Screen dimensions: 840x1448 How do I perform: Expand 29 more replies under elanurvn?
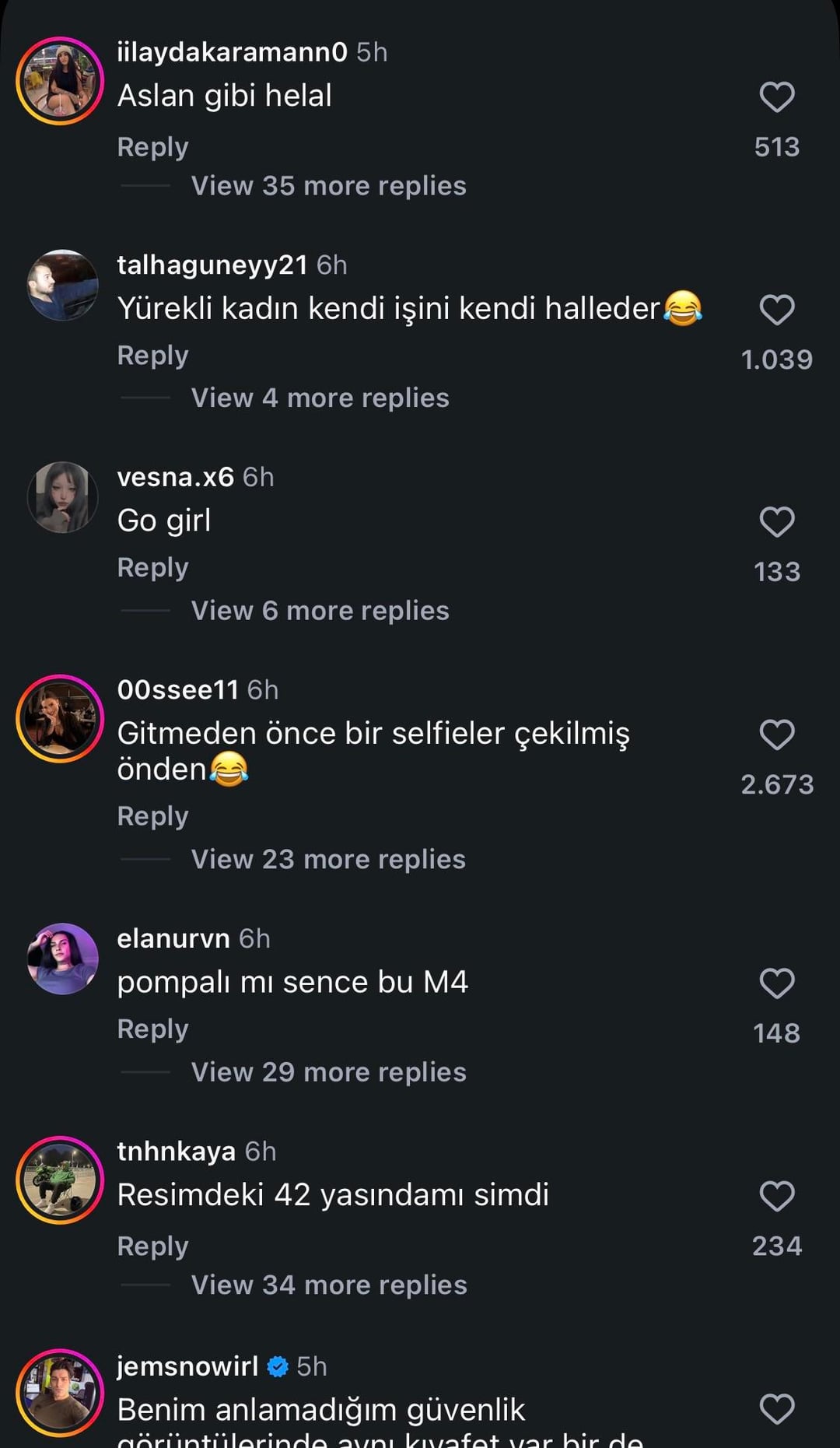328,1072
